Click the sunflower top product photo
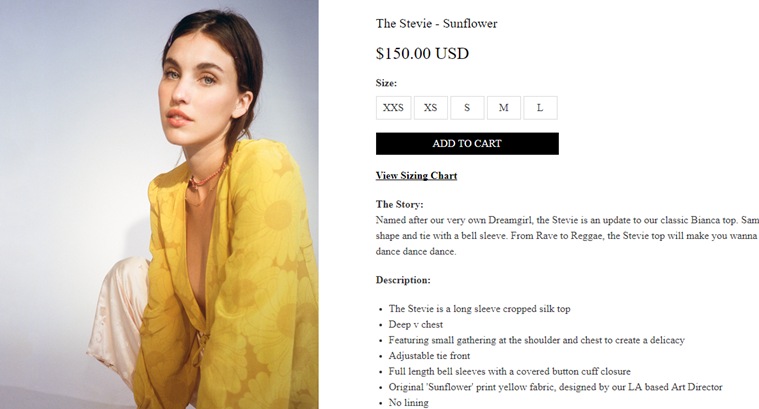This screenshot has height=409, width=759. point(159,204)
